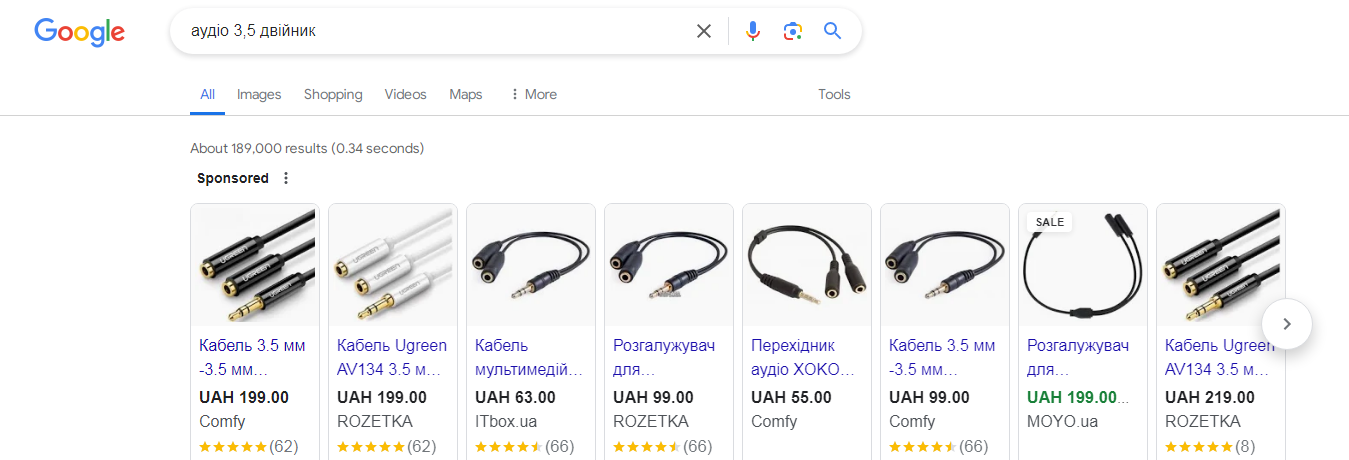Open Comfy cable link priced UAH 199.00
Viewport: 1349px width, 460px height.
point(253,357)
